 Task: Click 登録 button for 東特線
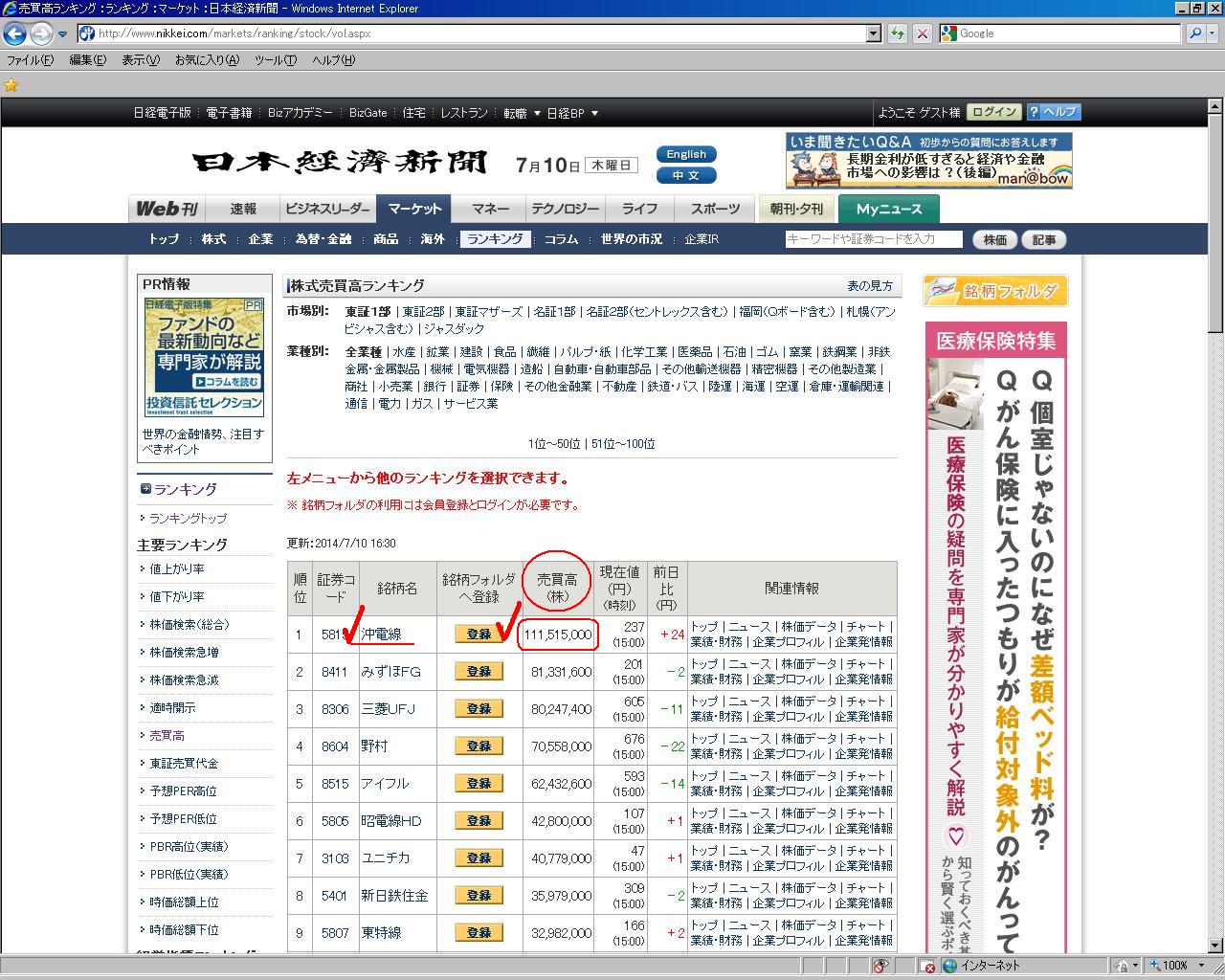pos(479,933)
